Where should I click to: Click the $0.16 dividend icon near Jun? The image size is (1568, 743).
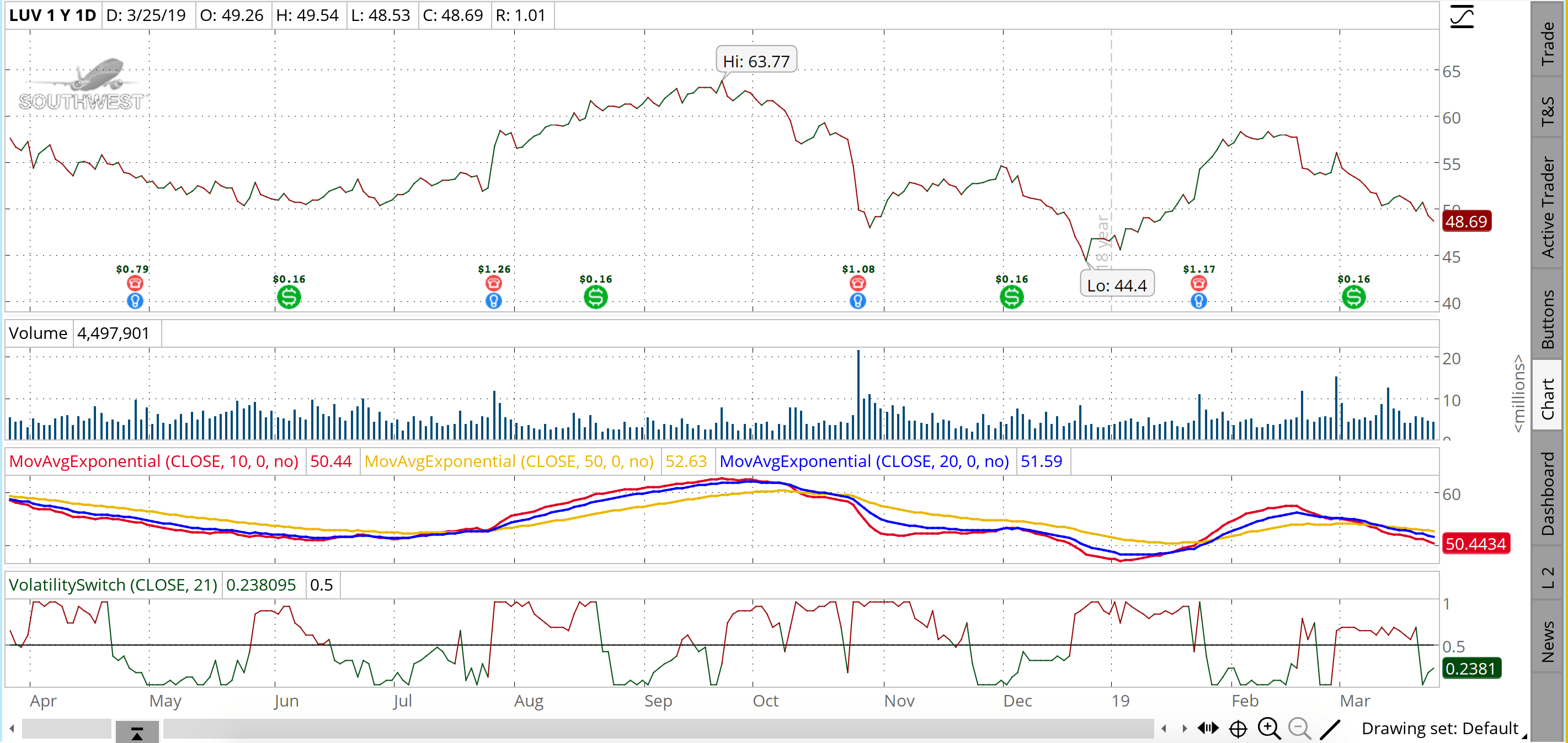[x=289, y=297]
